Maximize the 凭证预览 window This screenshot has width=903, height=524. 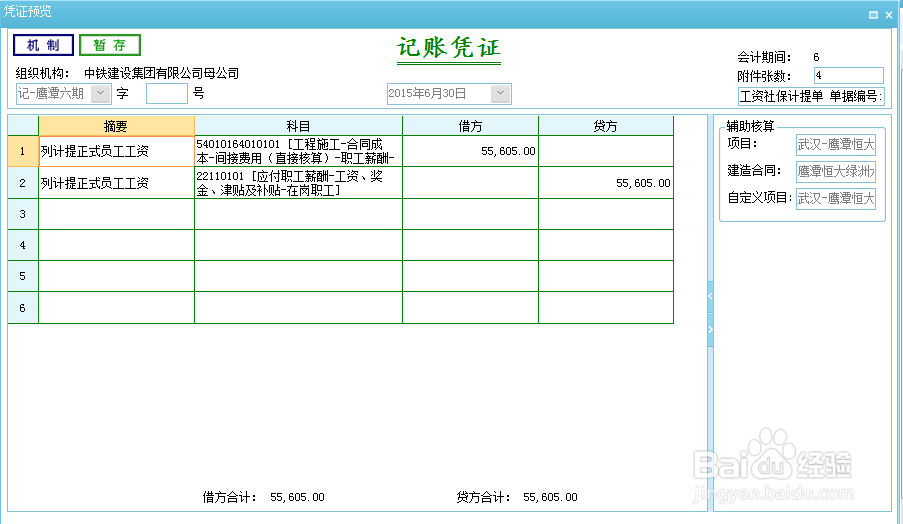(873, 15)
